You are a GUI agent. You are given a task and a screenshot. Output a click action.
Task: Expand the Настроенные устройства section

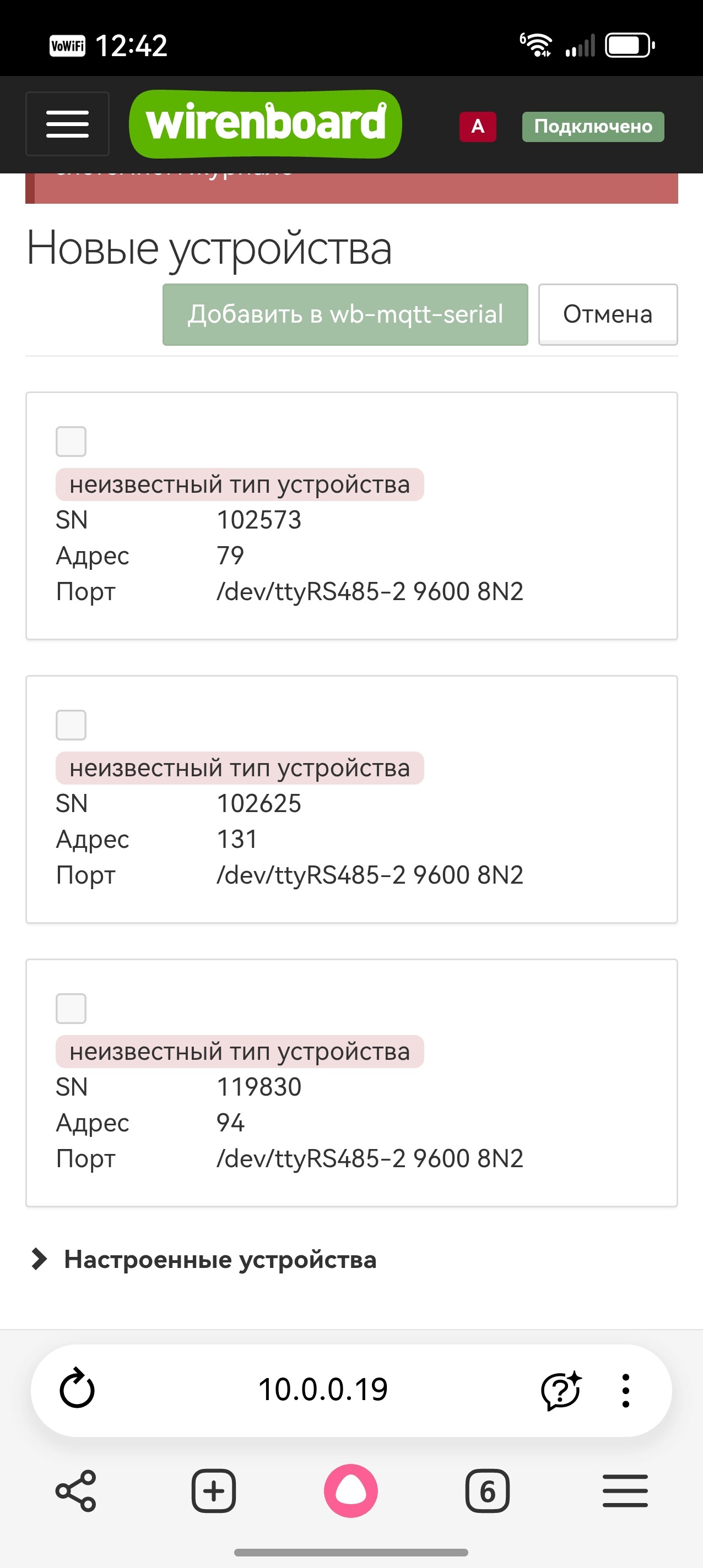[x=219, y=1259]
